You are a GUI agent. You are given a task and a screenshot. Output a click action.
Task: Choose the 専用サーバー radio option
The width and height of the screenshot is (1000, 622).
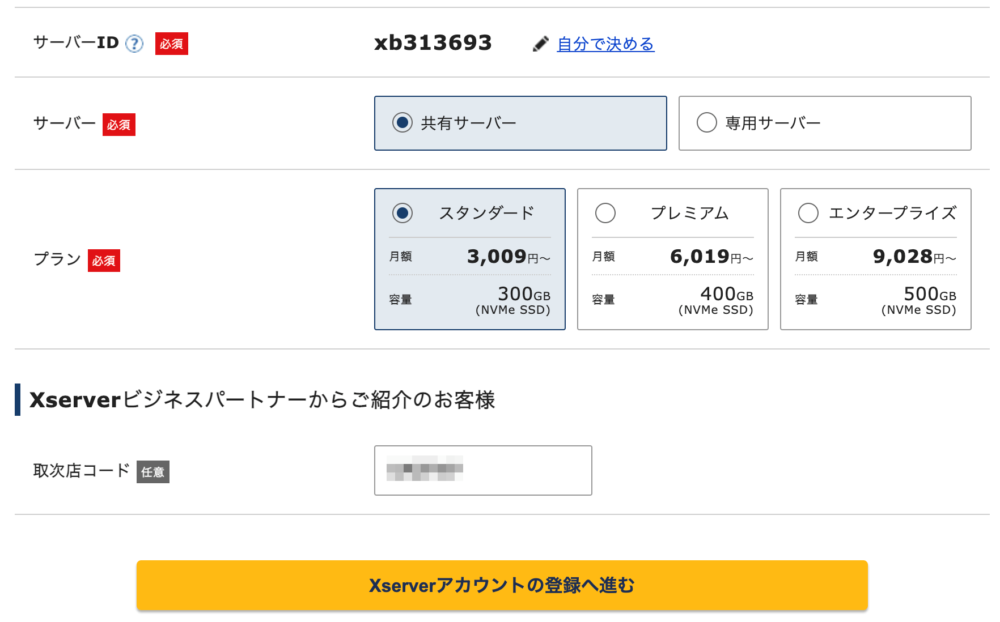707,122
